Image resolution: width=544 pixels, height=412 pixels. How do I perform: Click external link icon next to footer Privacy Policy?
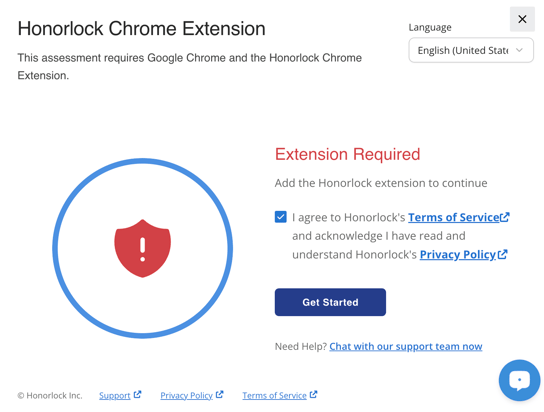[219, 395]
